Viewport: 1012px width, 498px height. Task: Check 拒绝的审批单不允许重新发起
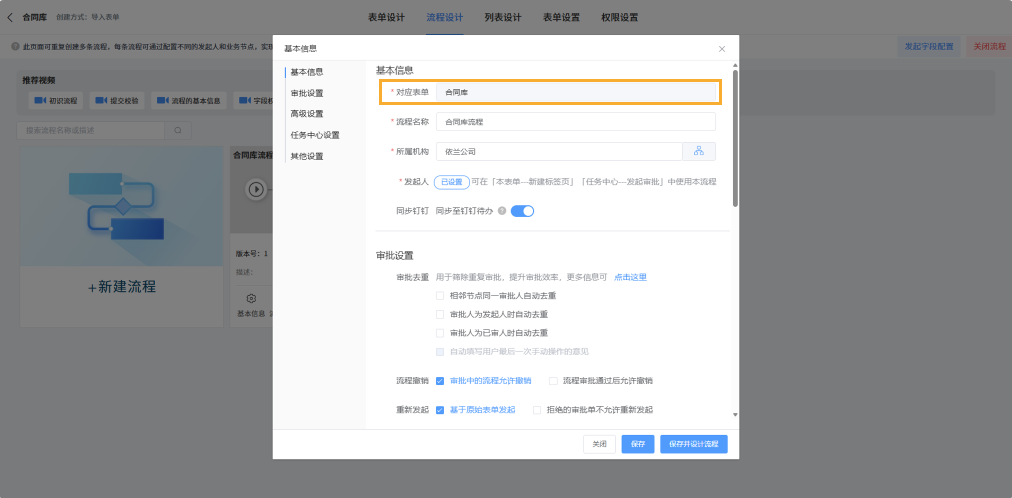pos(537,410)
